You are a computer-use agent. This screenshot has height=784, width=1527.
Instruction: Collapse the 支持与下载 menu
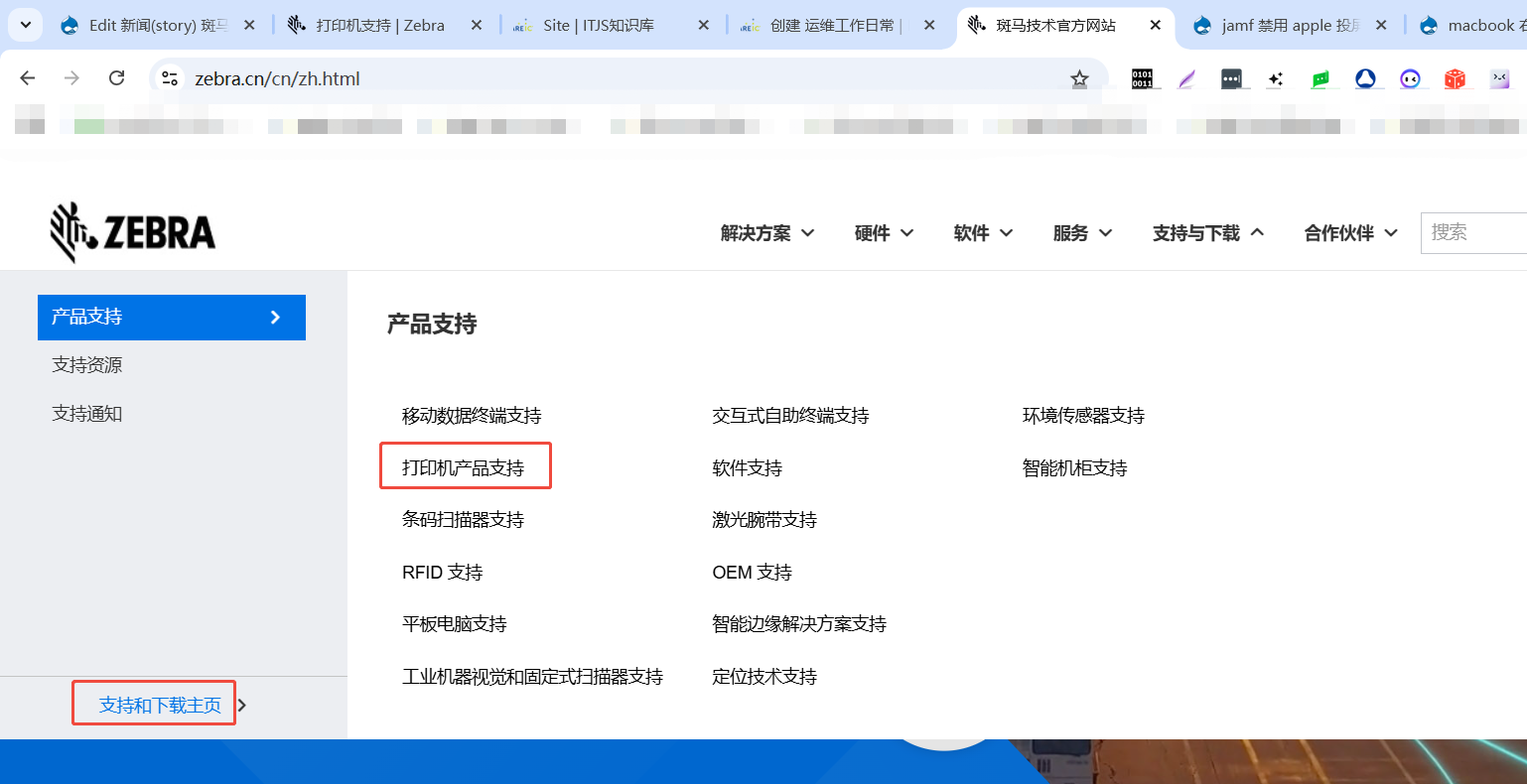tap(1208, 233)
